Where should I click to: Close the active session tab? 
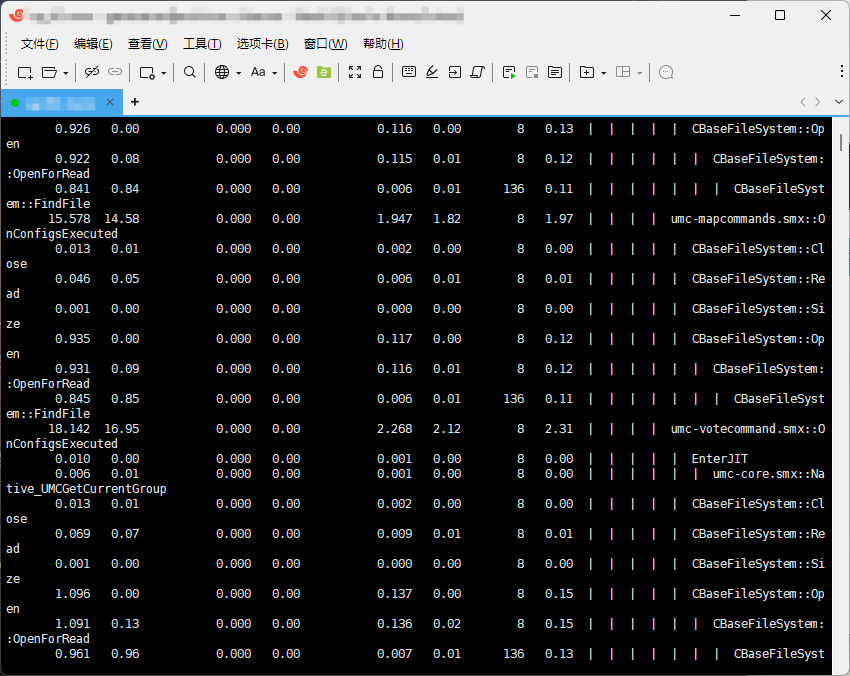[x=109, y=102]
